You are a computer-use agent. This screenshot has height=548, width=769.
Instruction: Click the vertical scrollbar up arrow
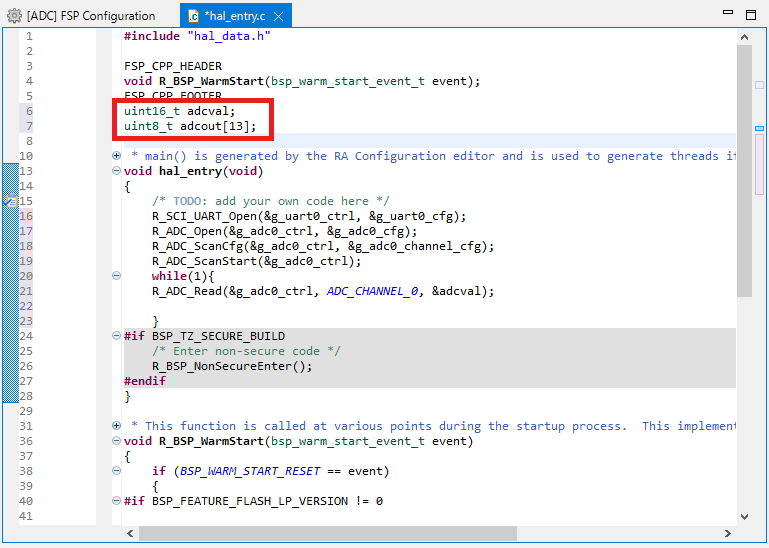[744, 37]
